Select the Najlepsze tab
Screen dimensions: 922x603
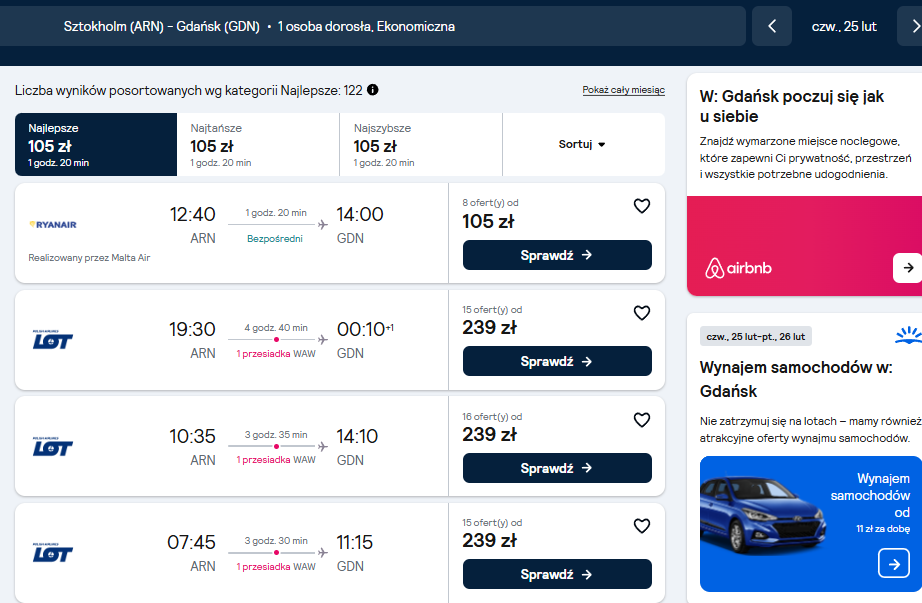(x=96, y=144)
